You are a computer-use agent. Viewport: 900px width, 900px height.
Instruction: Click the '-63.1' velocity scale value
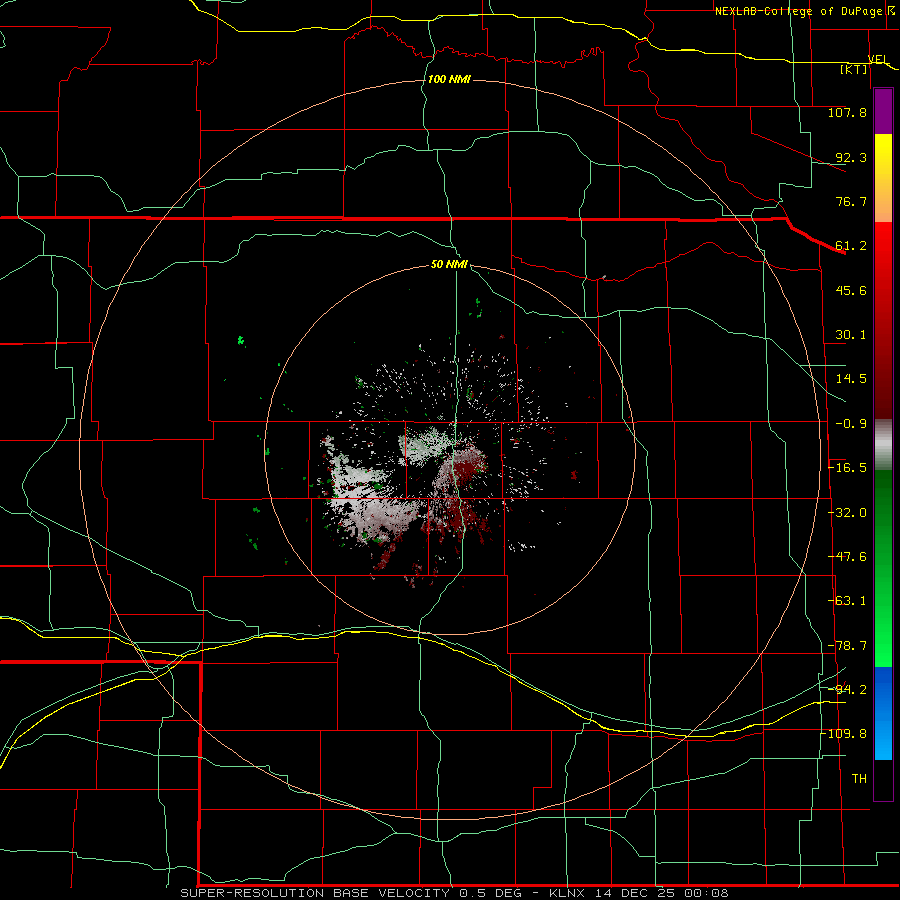point(847,601)
